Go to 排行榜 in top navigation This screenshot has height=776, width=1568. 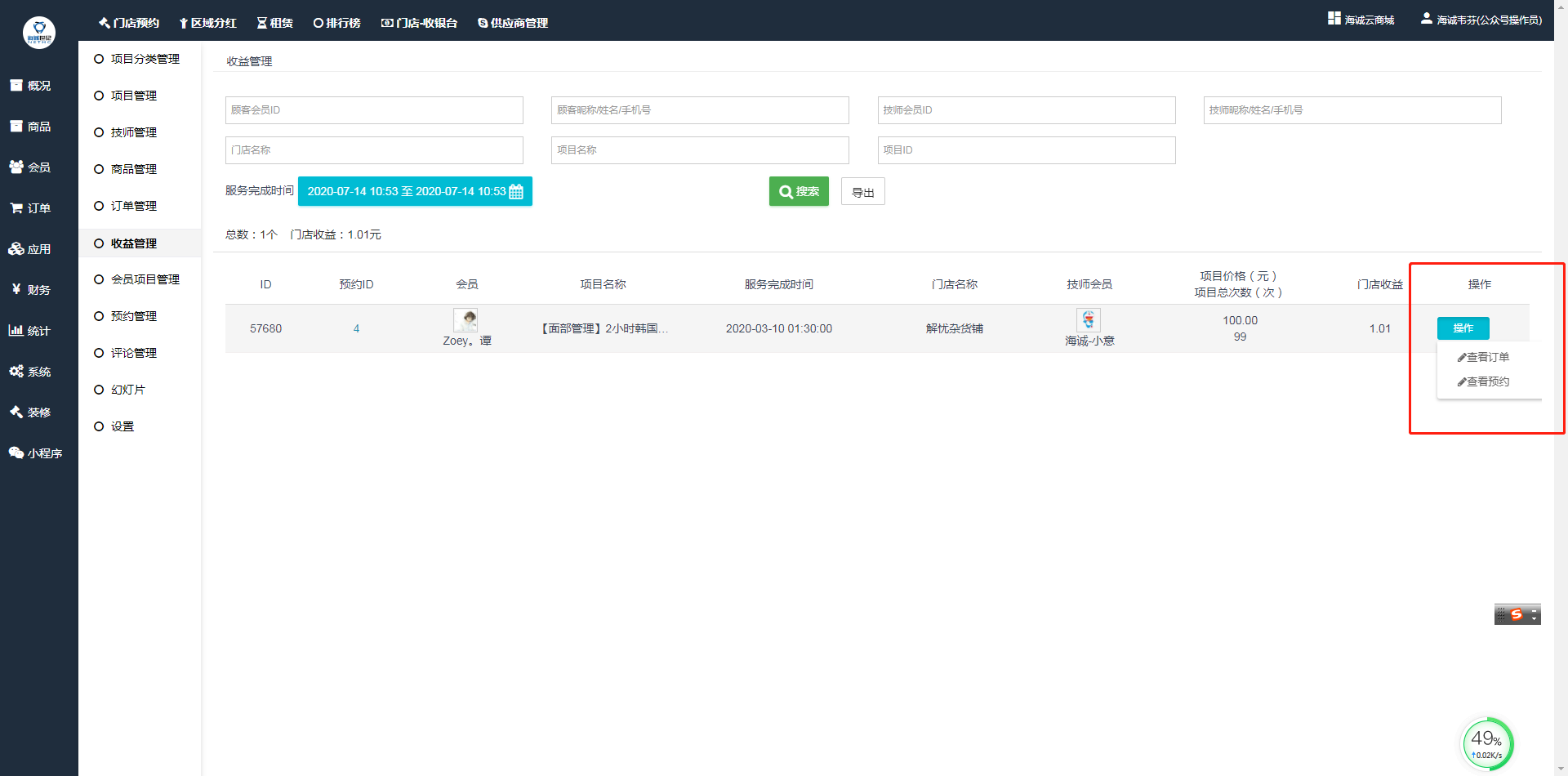pos(336,23)
